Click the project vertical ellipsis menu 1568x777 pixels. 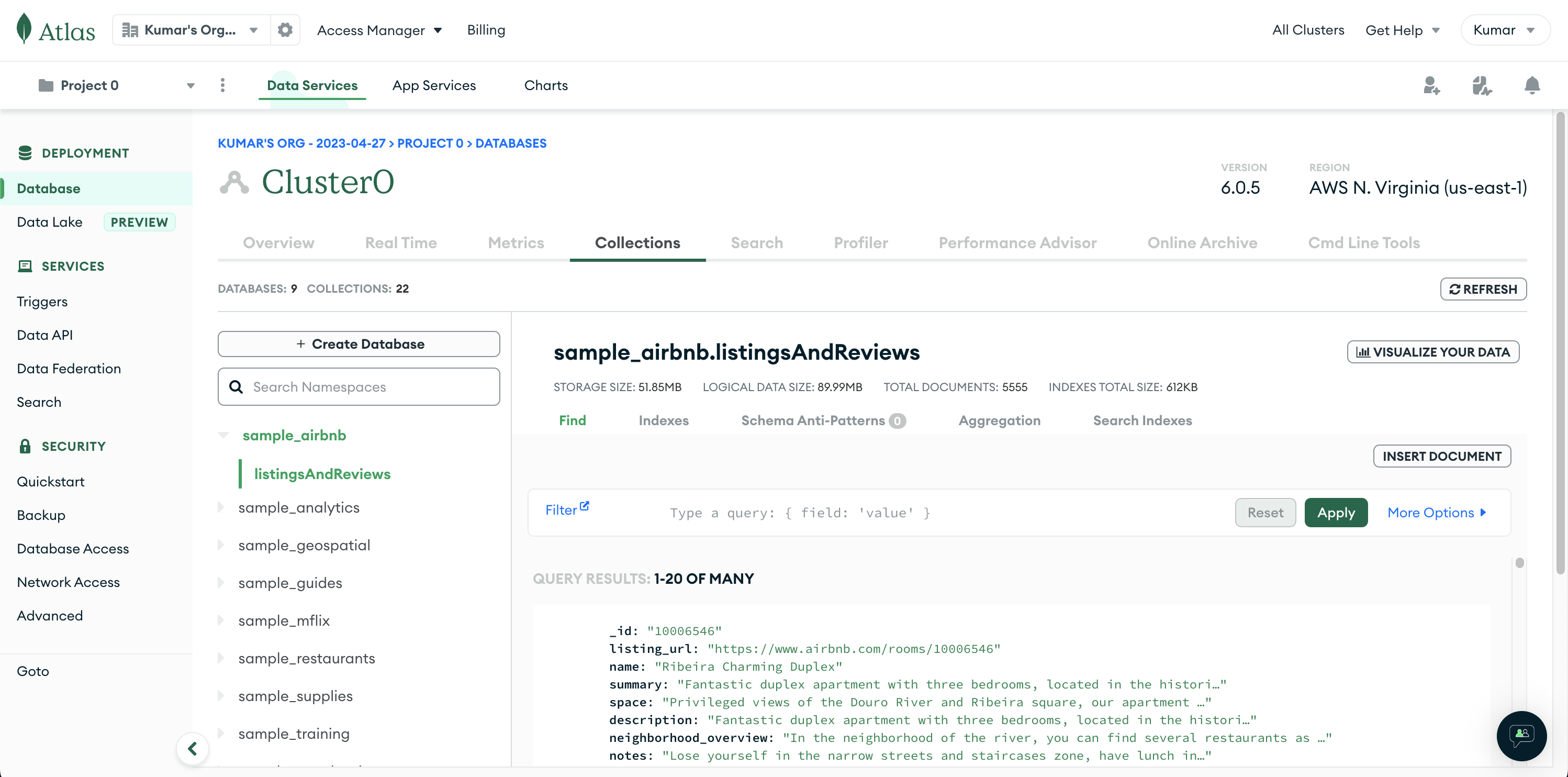click(223, 85)
